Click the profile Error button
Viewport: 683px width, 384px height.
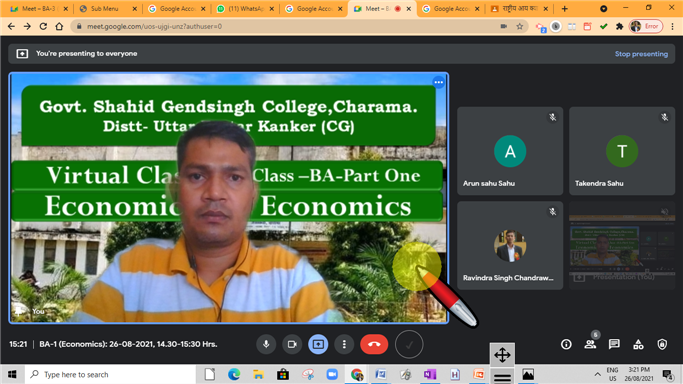click(x=646, y=27)
